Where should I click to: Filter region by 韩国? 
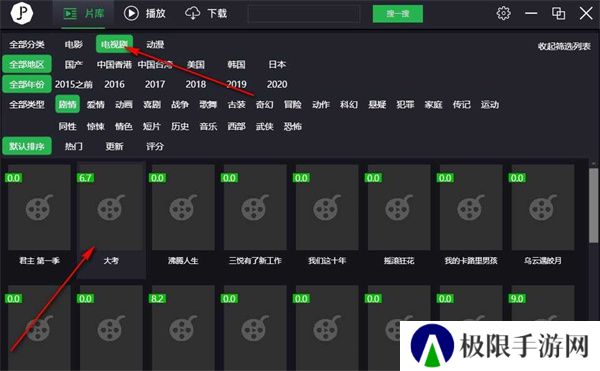tap(236, 64)
